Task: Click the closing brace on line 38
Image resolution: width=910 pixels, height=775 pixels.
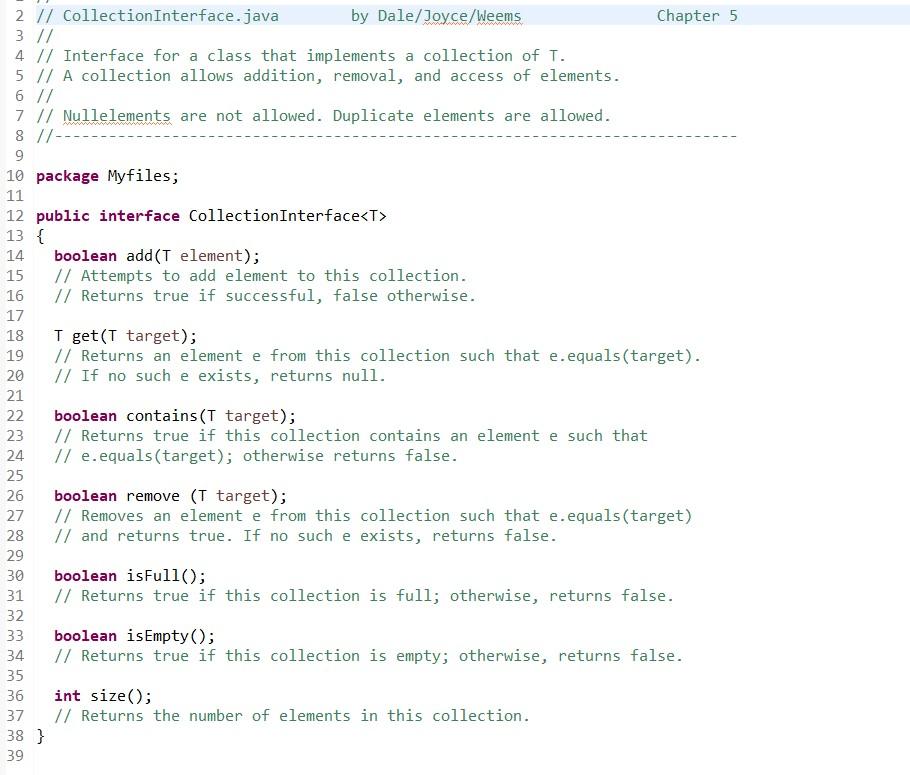Action: pos(40,735)
